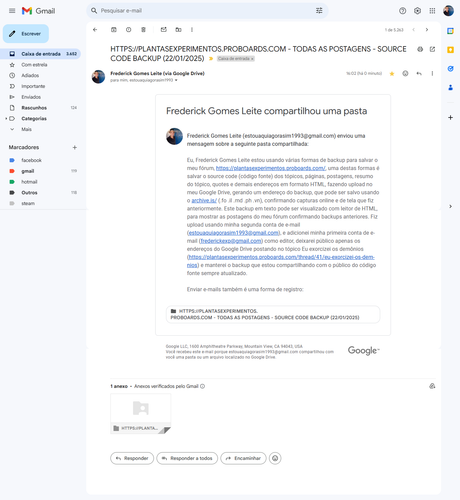460x500 pixels.
Task: Open Caixa de entrada folder
Action: tap(40, 54)
